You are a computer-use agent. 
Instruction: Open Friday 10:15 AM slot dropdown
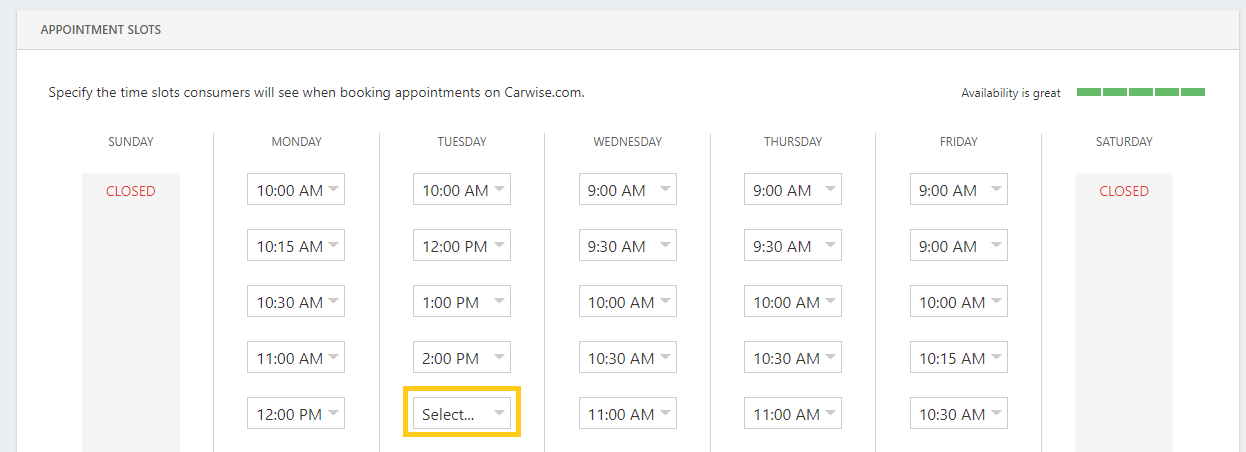[x=959, y=358]
